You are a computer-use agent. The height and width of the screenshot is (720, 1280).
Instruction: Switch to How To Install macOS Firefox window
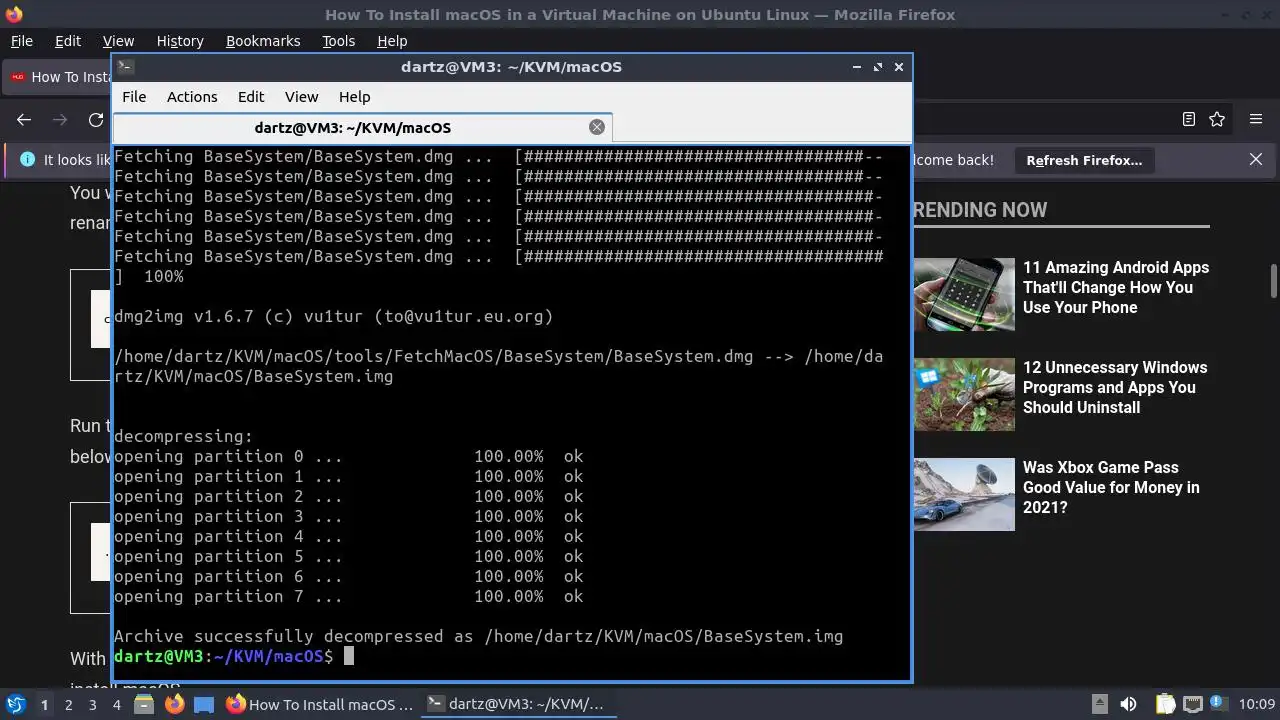[x=320, y=704]
